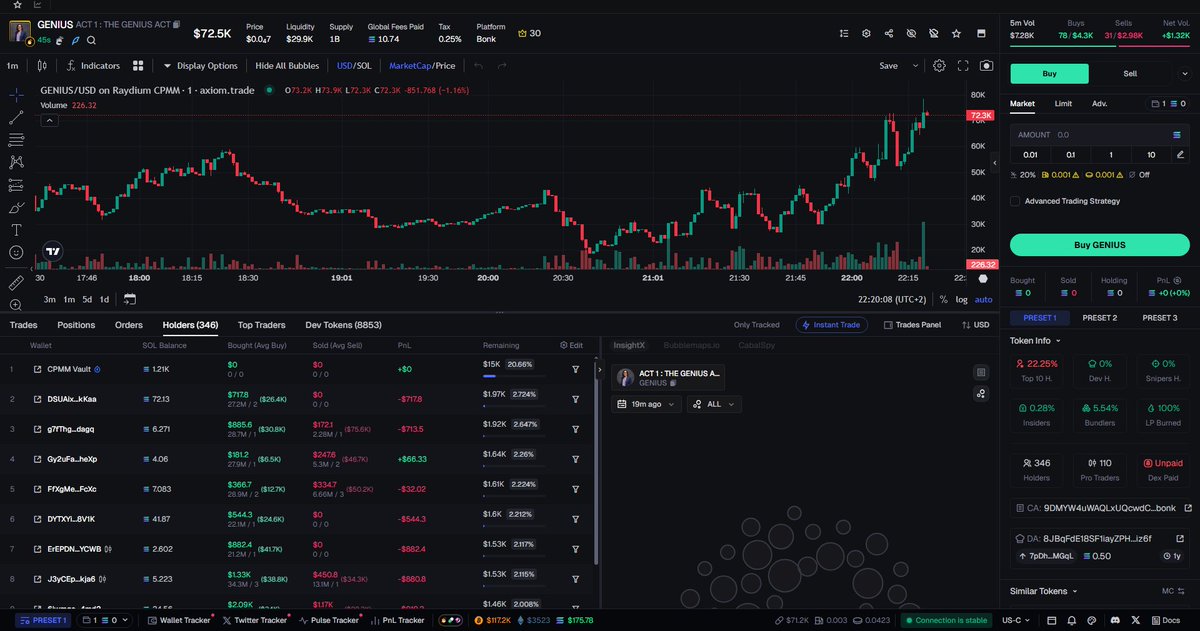The width and height of the screenshot is (1200, 631).
Task: Open the Trades Panel button
Action: [x=911, y=325]
